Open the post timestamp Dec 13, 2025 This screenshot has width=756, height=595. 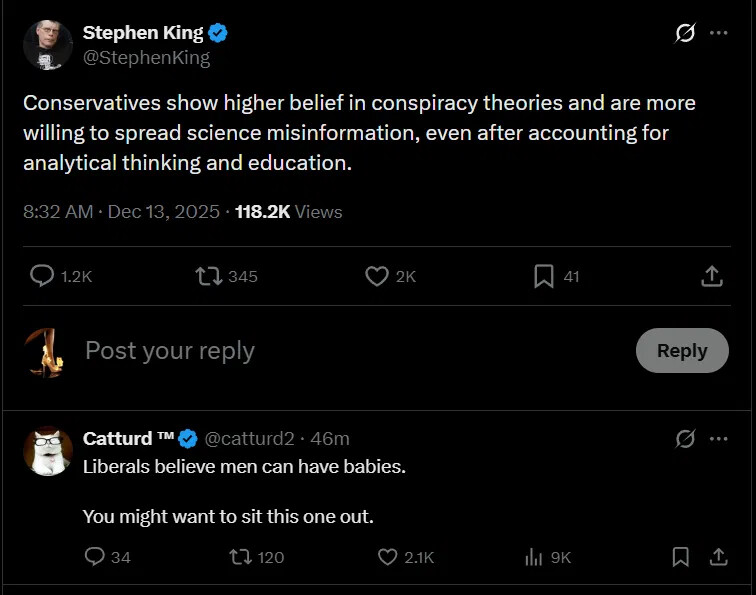[165, 212]
